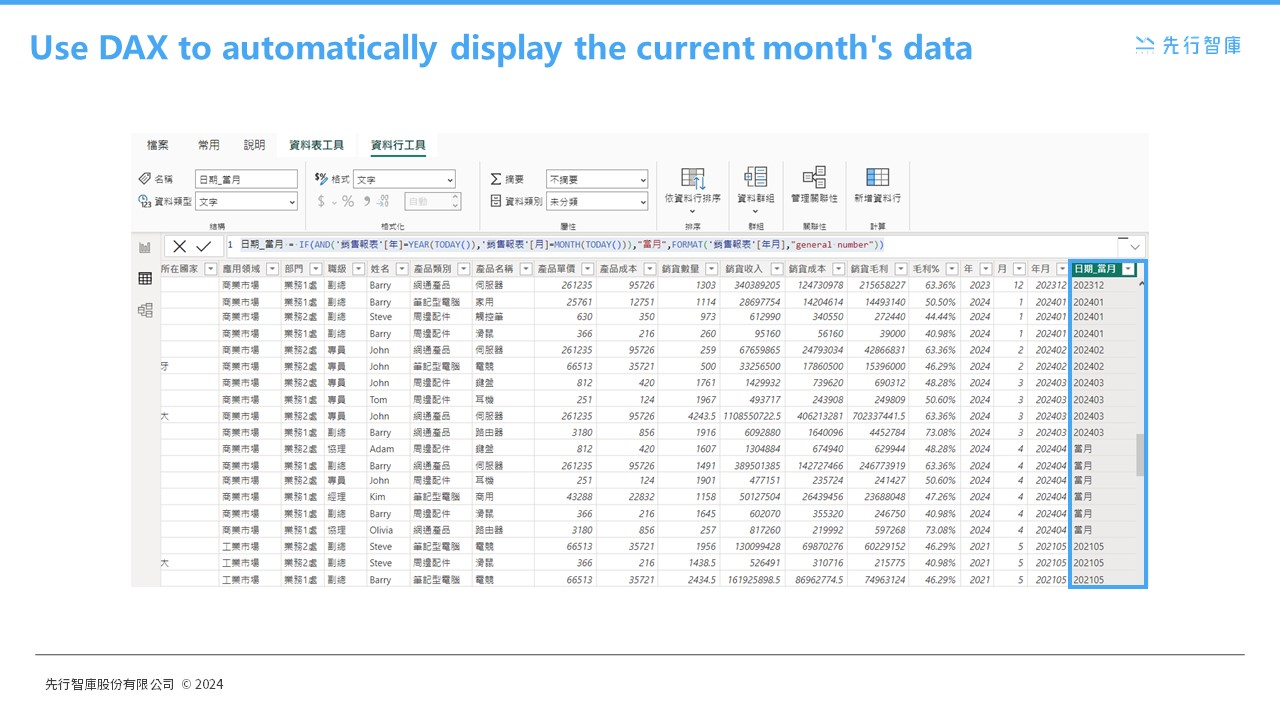Open the 資料類別 data category dropdown

coord(597,202)
